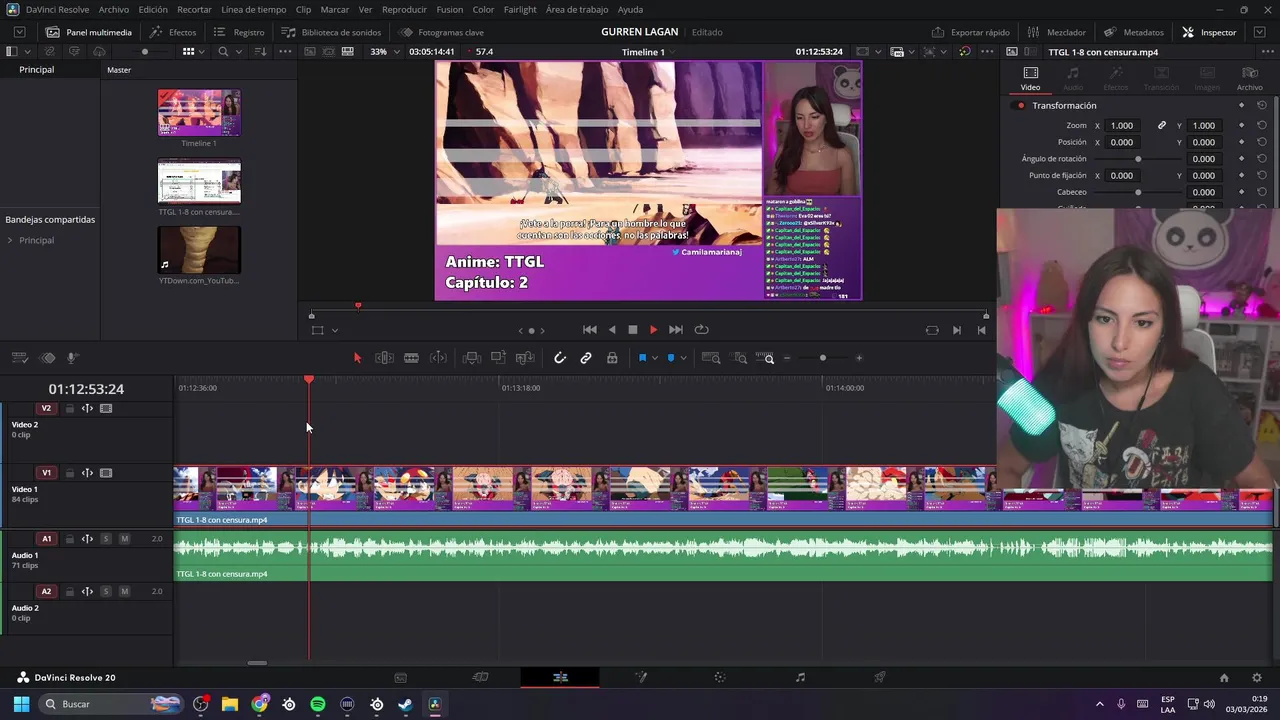The width and height of the screenshot is (1280, 720).
Task: Click Play Reverse button in viewer
Action: [x=612, y=330]
